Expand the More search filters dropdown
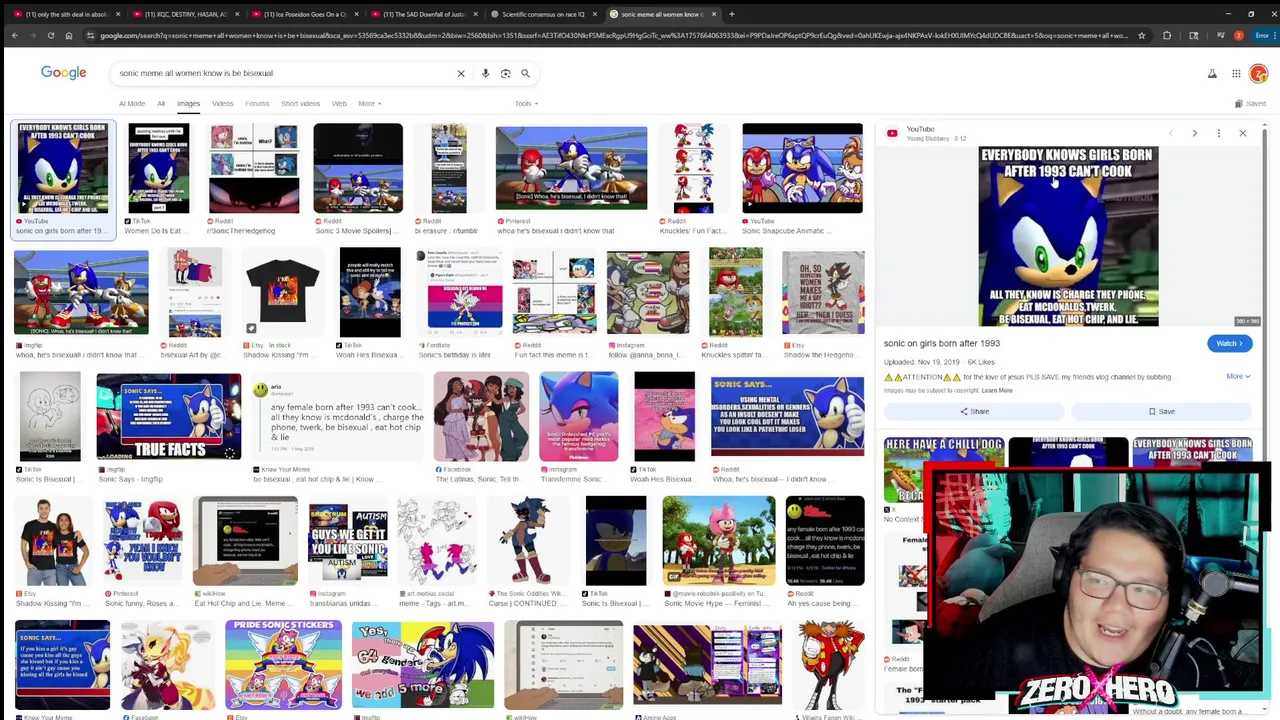This screenshot has width=1280, height=720. click(370, 103)
